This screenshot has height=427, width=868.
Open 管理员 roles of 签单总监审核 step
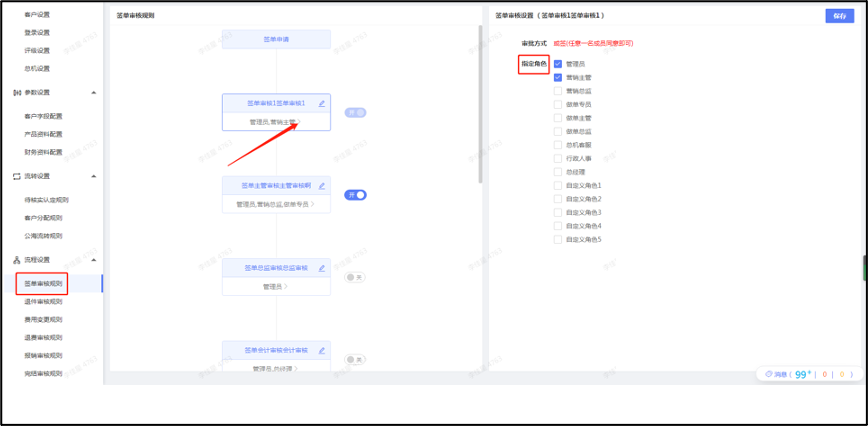(x=286, y=287)
